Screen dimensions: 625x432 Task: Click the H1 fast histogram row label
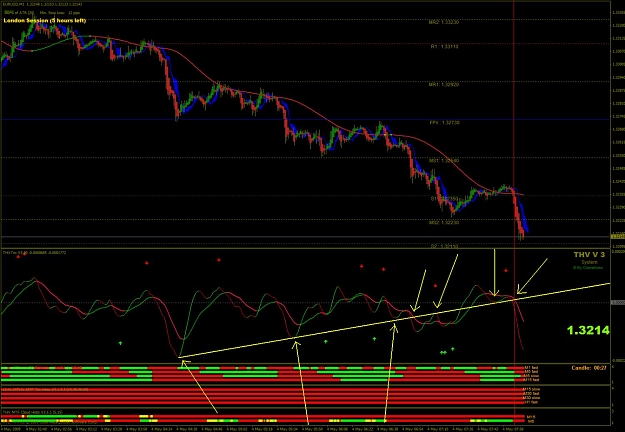(x=531, y=403)
